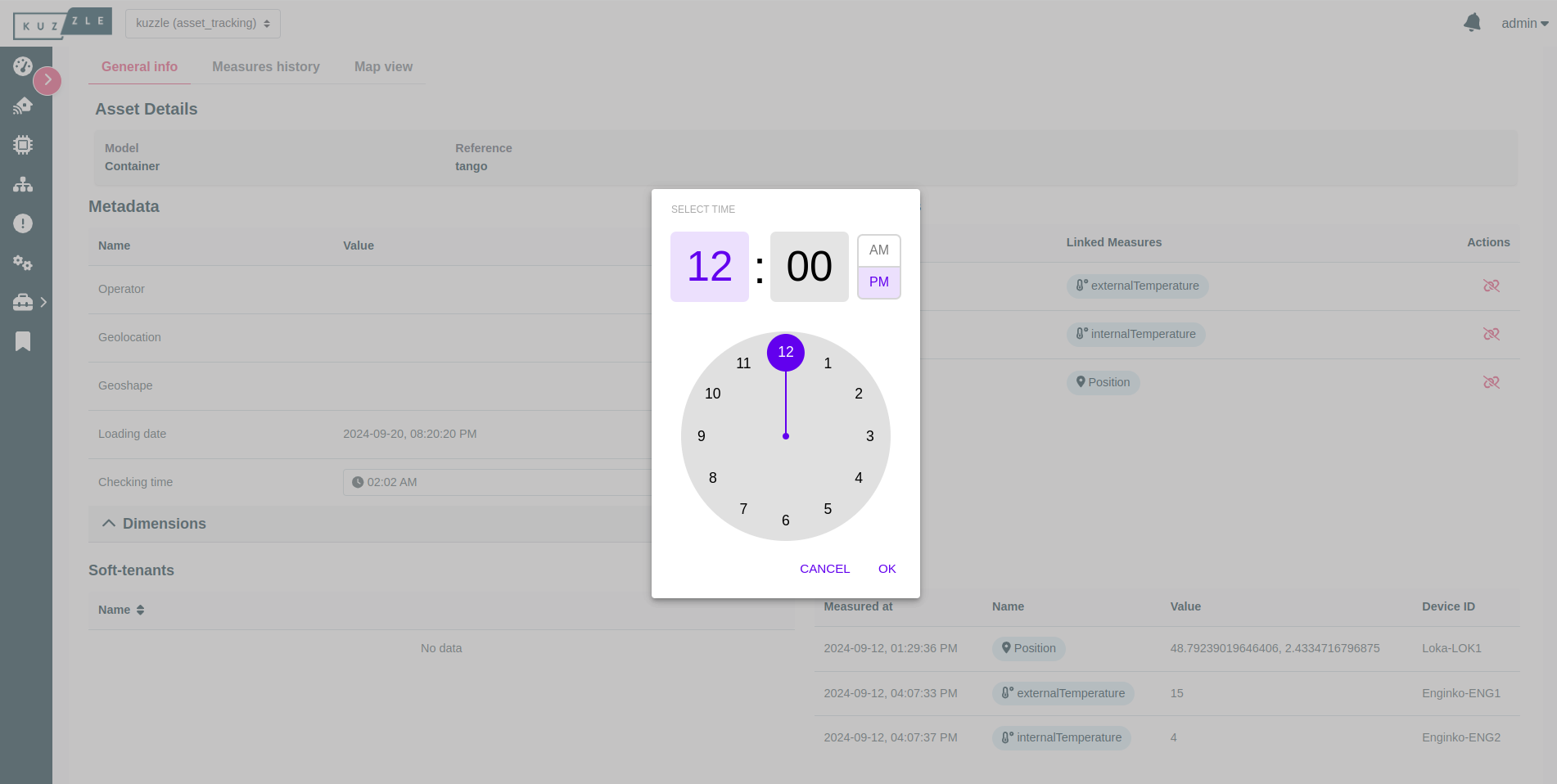
Task: Select hour 3 on the clock dial
Action: tap(869, 435)
